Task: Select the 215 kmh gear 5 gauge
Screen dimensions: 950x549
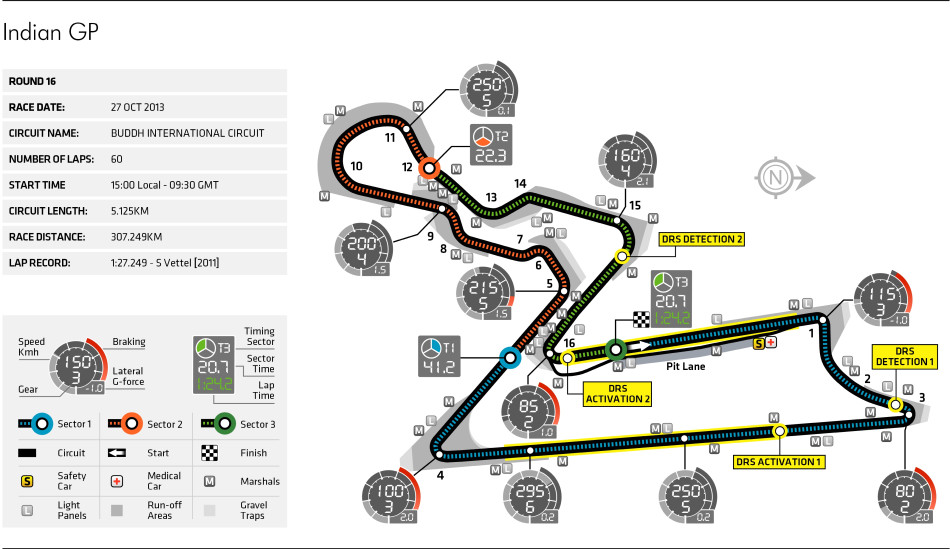Action: [485, 293]
